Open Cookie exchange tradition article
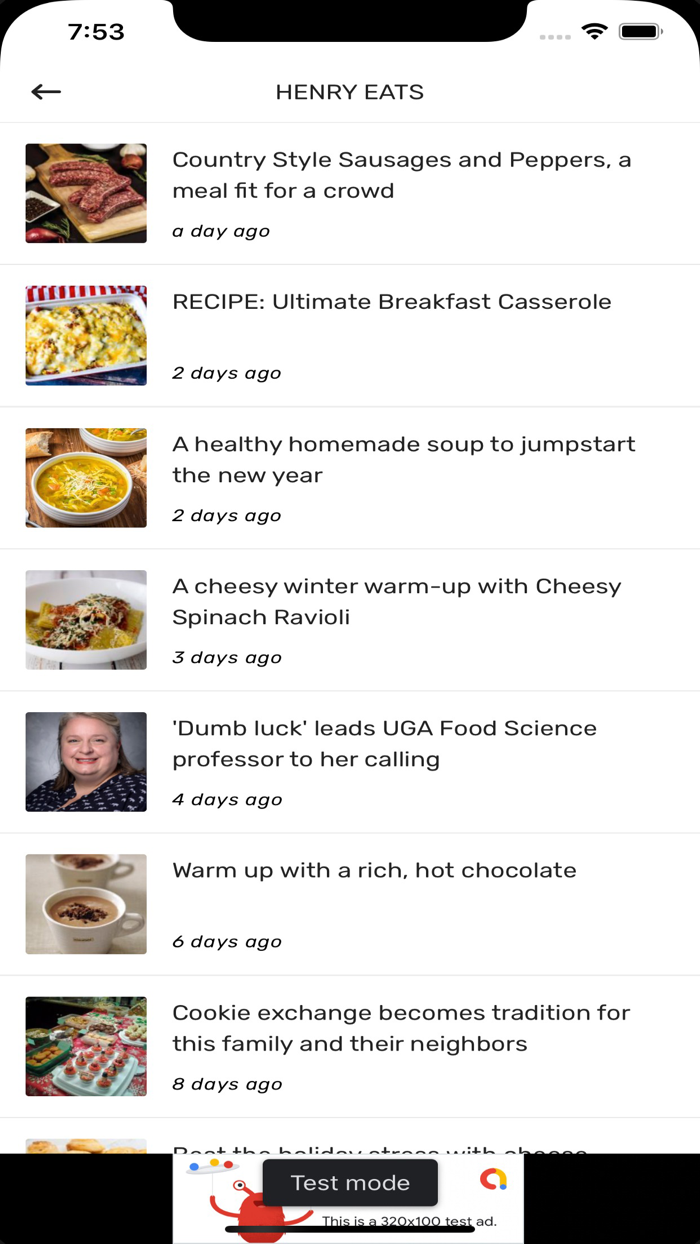 click(x=400, y=1028)
